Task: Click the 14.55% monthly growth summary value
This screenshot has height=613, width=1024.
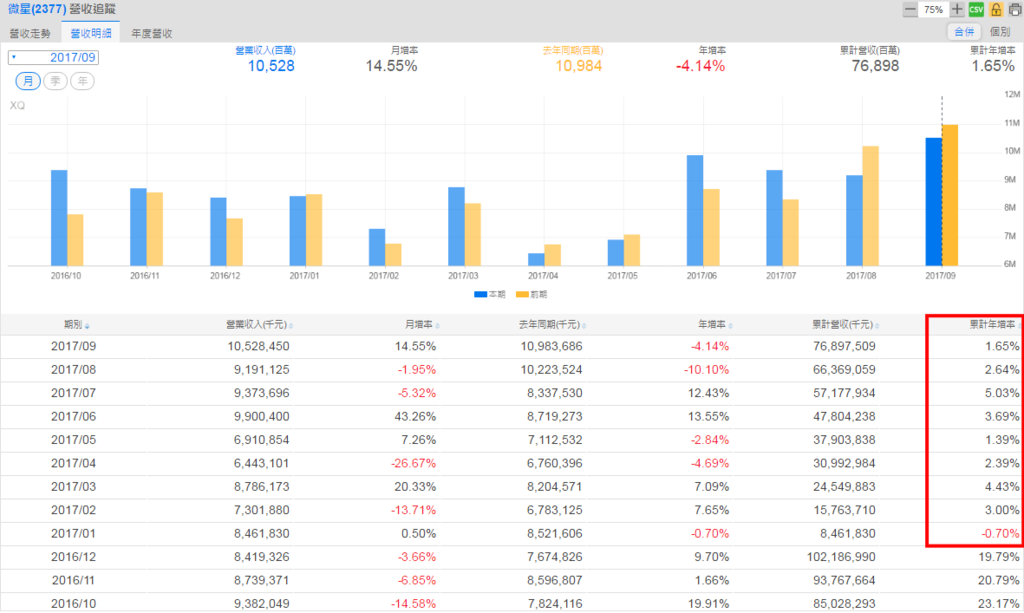Action: [x=391, y=66]
